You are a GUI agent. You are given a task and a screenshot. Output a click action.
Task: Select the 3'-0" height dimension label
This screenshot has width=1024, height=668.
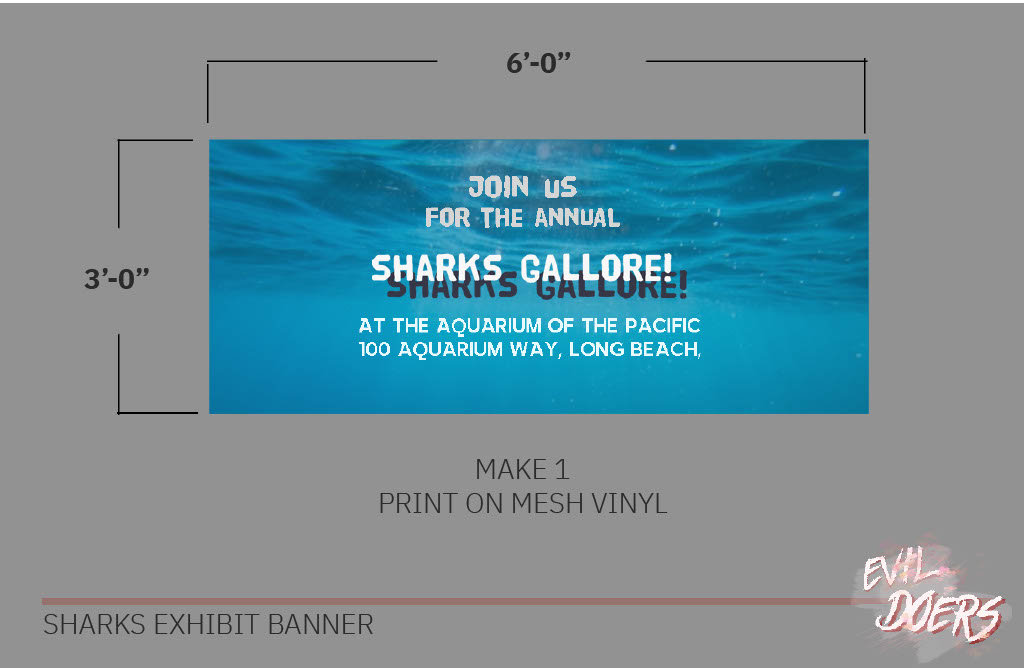[x=117, y=278]
